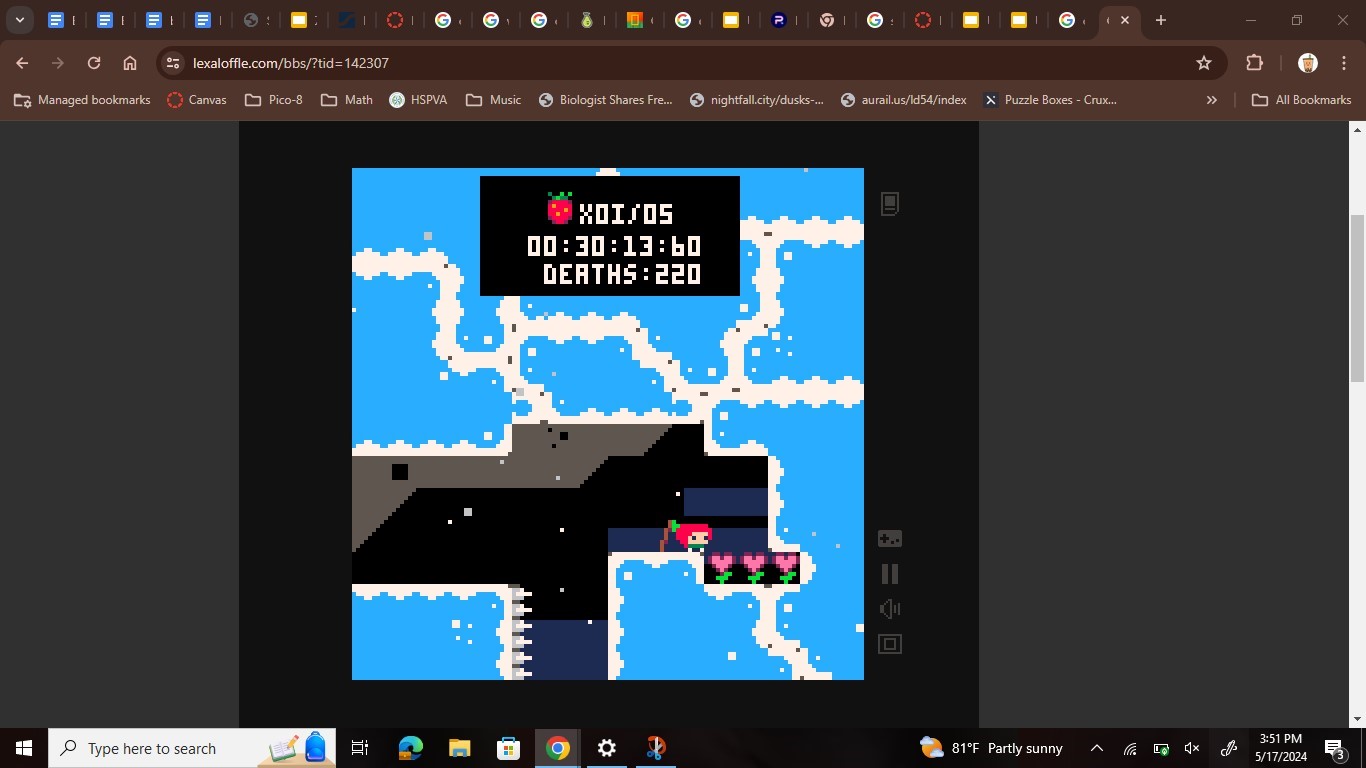The height and width of the screenshot is (768, 1366).
Task: Show the gamepad controls icon beside the game
Action: [x=890, y=539]
